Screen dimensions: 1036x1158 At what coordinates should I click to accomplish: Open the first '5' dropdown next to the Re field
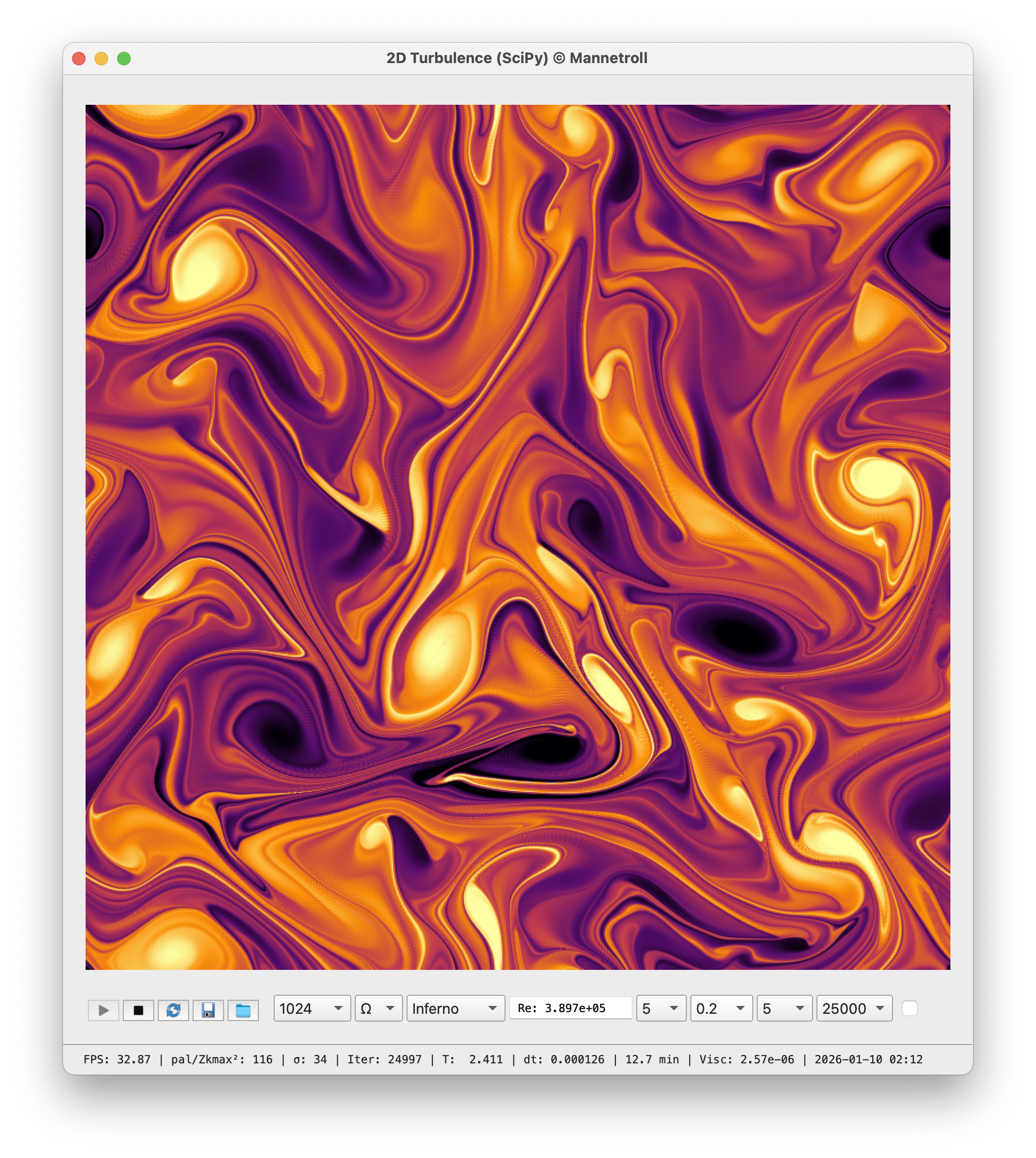[661, 1008]
